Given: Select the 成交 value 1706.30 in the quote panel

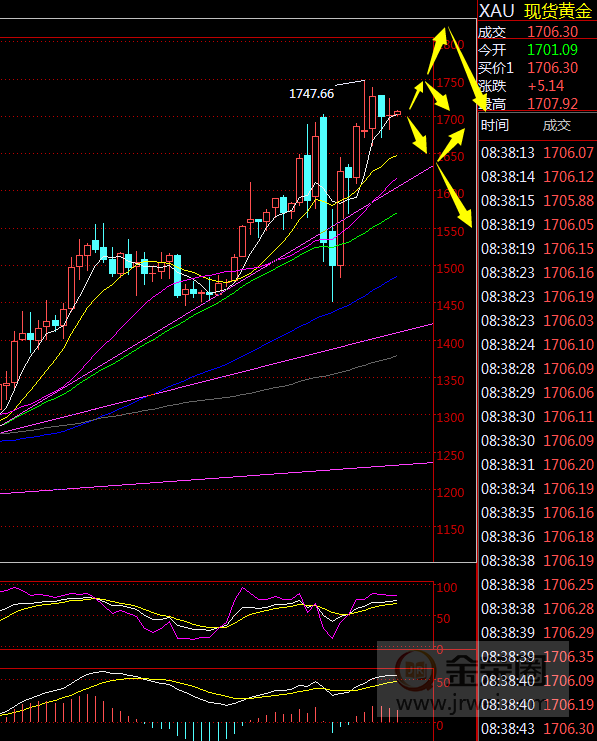Looking at the screenshot, I should tap(552, 32).
